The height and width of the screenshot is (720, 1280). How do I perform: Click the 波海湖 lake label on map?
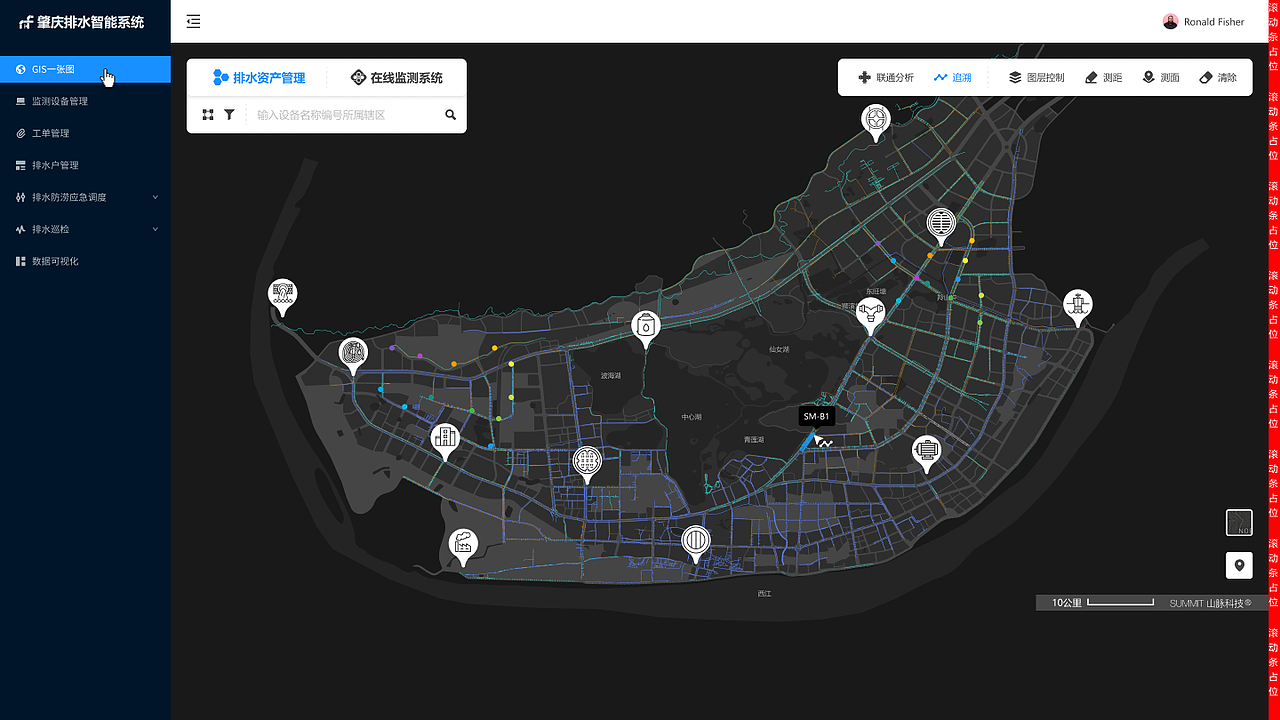pyautogui.click(x=611, y=376)
